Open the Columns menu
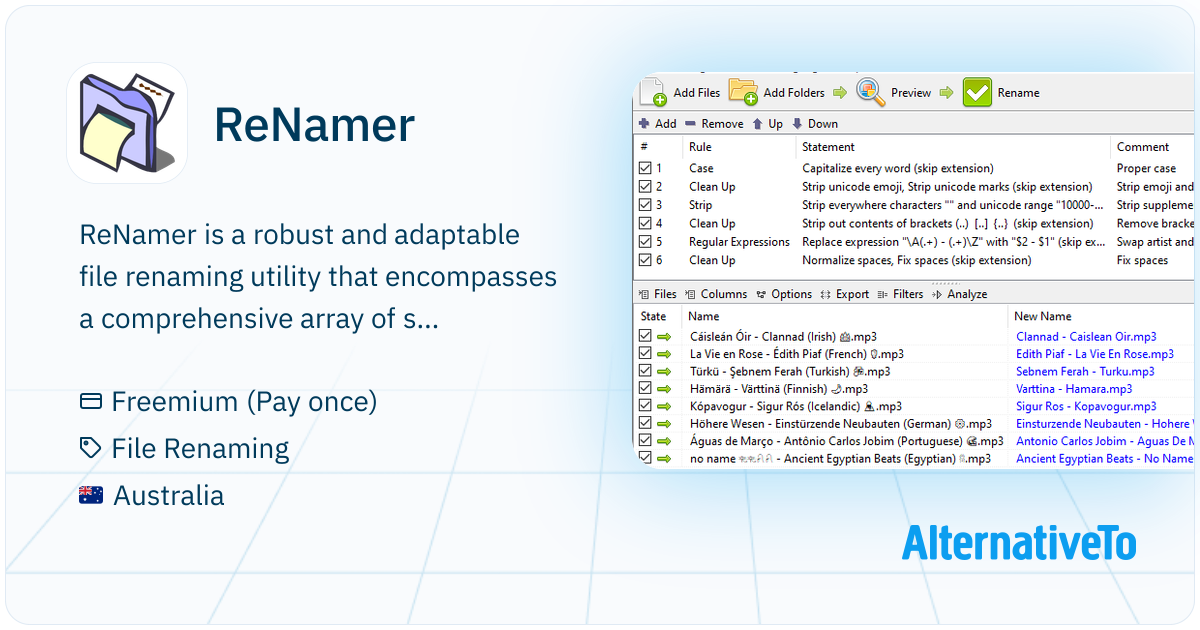 (x=716, y=294)
